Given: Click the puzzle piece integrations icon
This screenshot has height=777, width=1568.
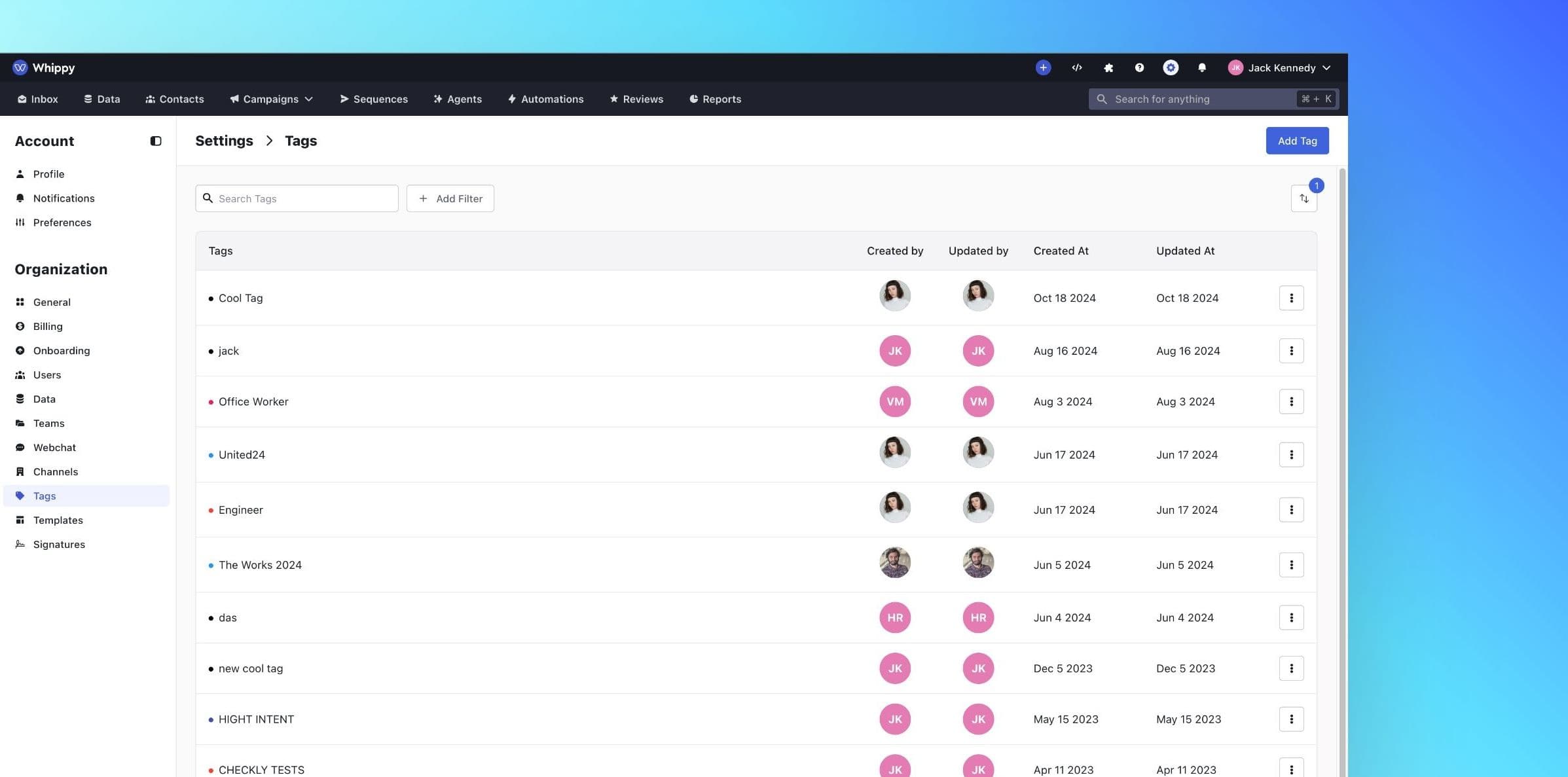Looking at the screenshot, I should (1108, 67).
